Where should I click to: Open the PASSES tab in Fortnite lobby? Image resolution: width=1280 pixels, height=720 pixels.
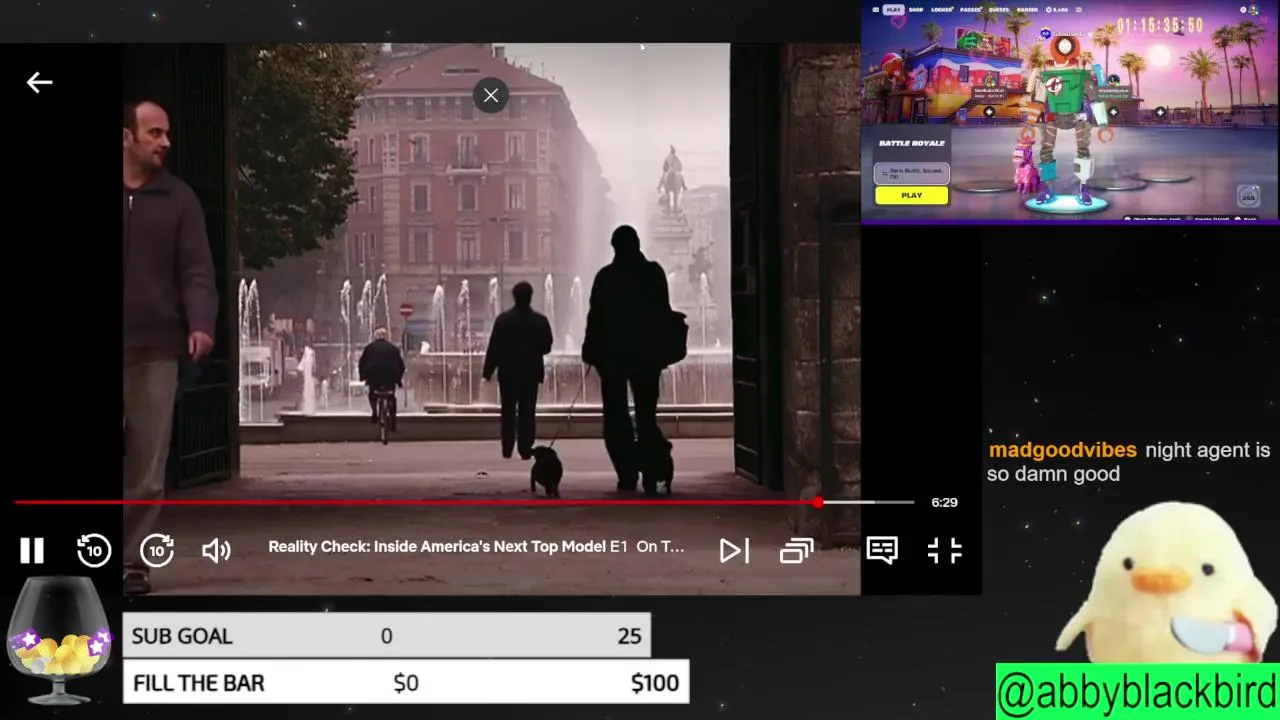[x=971, y=10]
